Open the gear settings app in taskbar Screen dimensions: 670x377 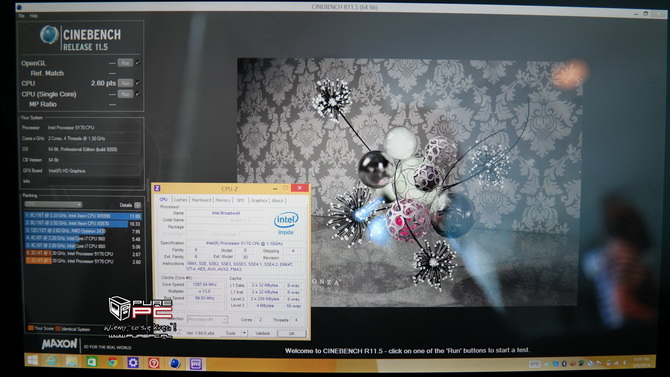click(x=133, y=363)
